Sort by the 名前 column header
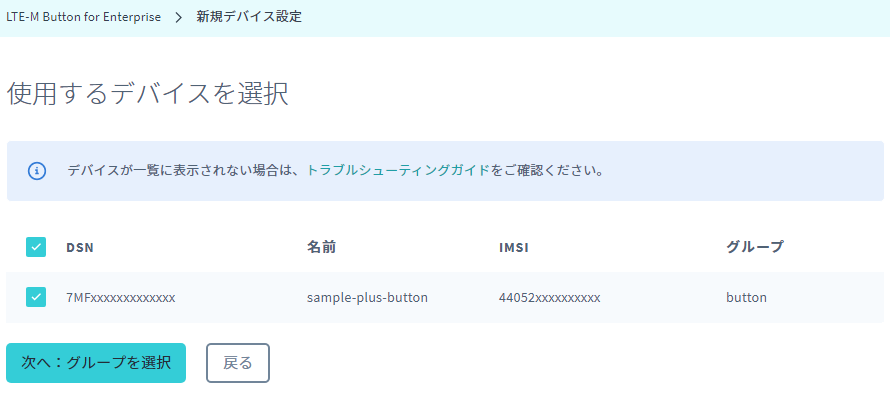This screenshot has width=890, height=399. [x=322, y=247]
